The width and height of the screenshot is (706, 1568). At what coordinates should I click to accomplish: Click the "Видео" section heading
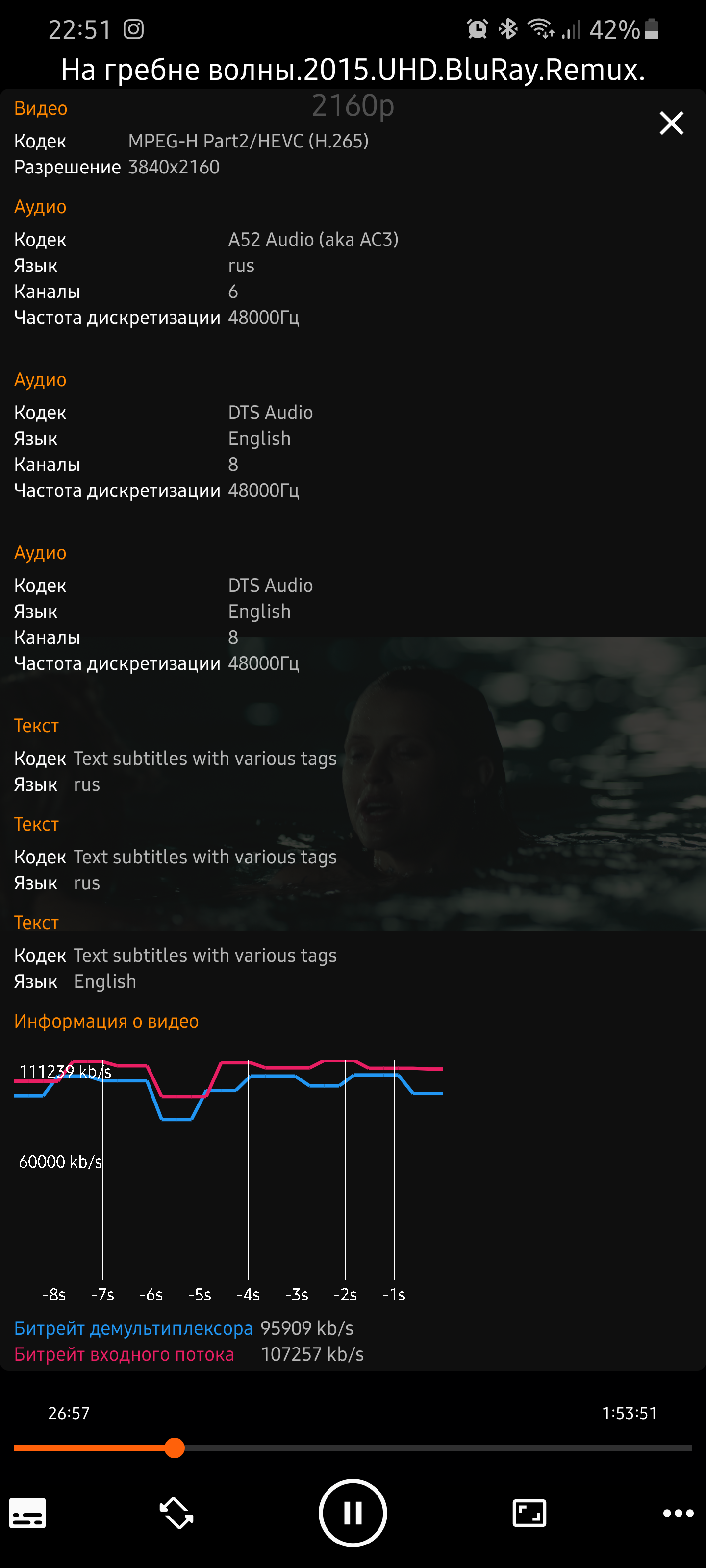click(41, 108)
